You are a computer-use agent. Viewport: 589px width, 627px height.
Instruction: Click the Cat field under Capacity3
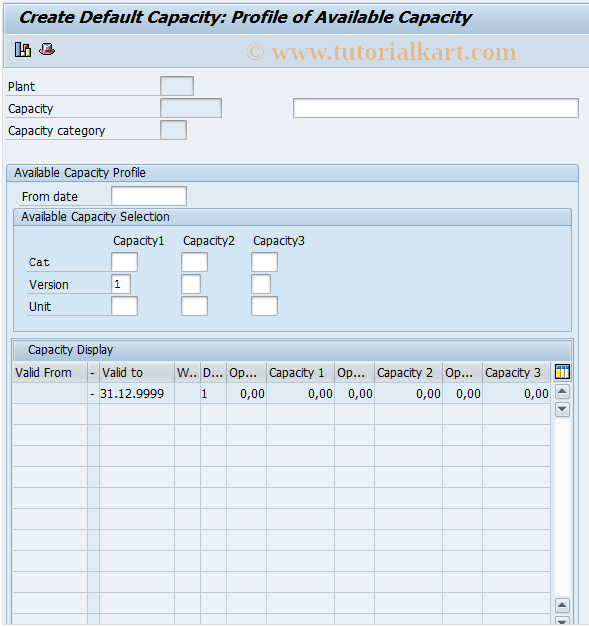(x=264, y=262)
